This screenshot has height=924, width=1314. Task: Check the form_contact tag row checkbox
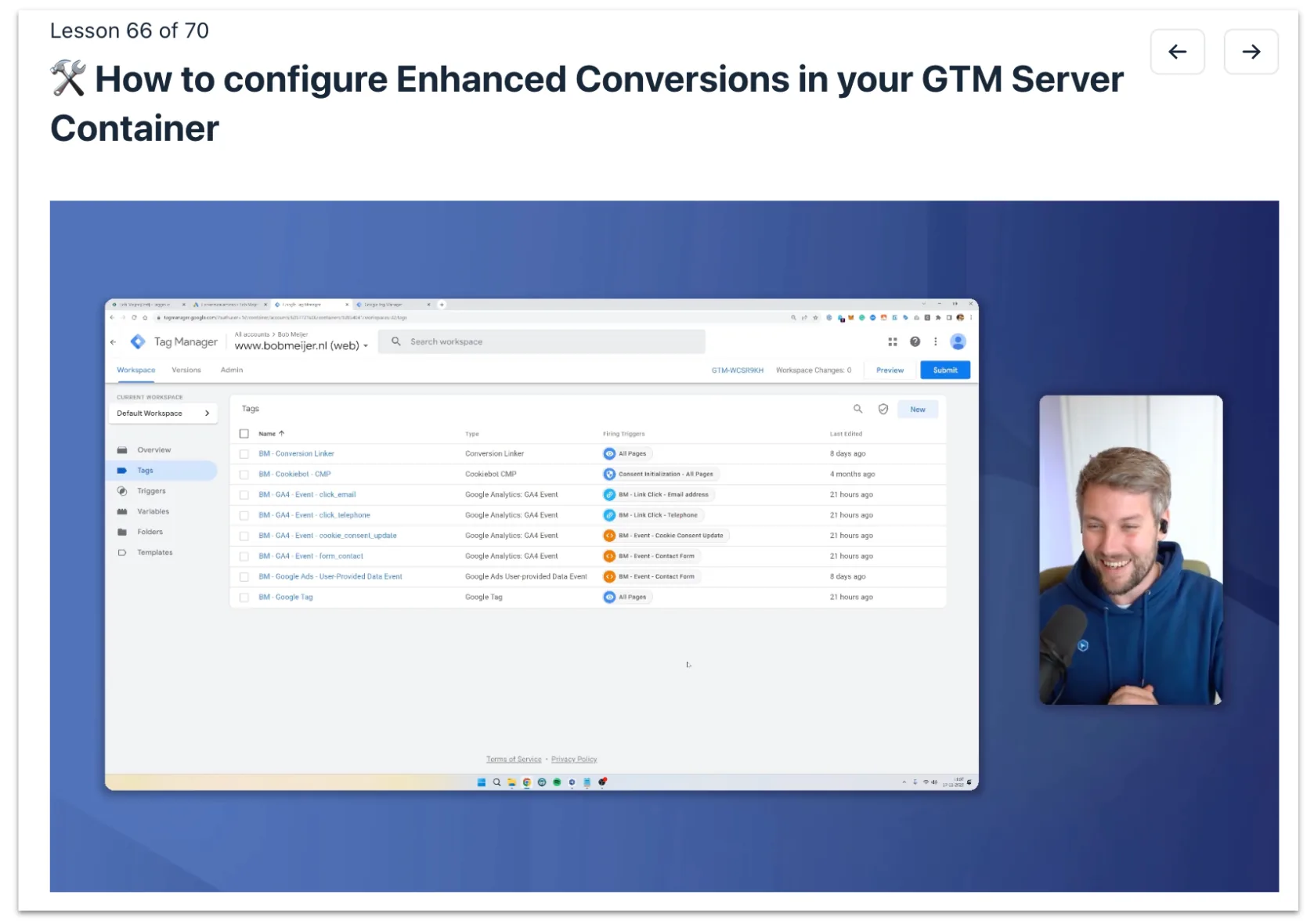point(244,556)
